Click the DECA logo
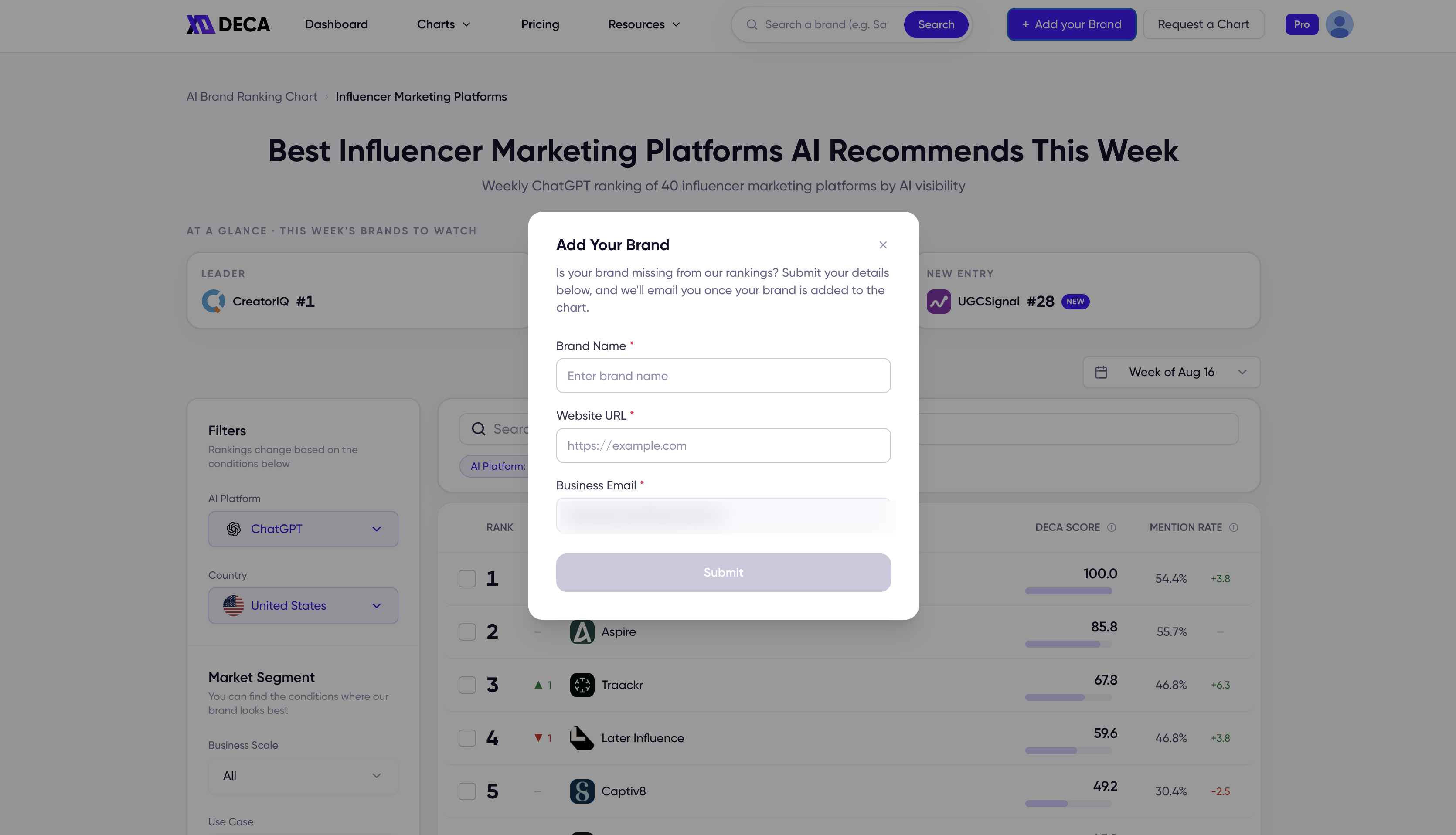Screen dimensions: 1456x835 [x=228, y=24]
